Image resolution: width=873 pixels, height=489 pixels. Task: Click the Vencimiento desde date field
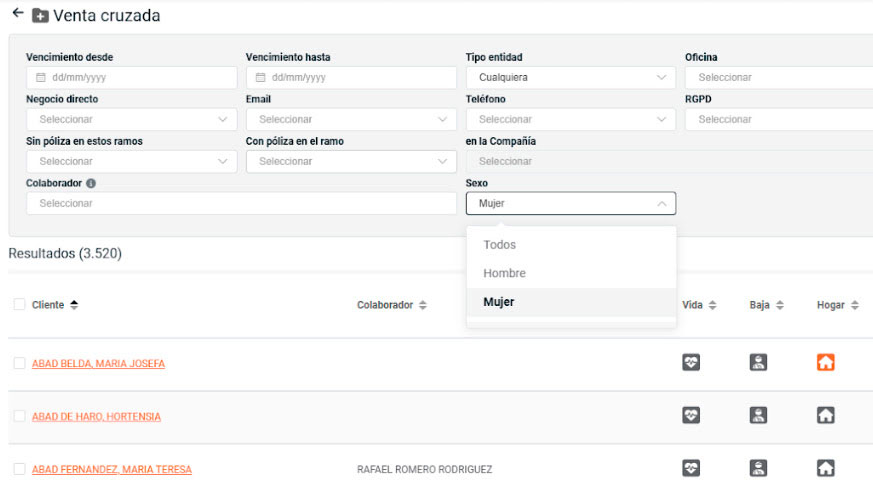[131, 77]
